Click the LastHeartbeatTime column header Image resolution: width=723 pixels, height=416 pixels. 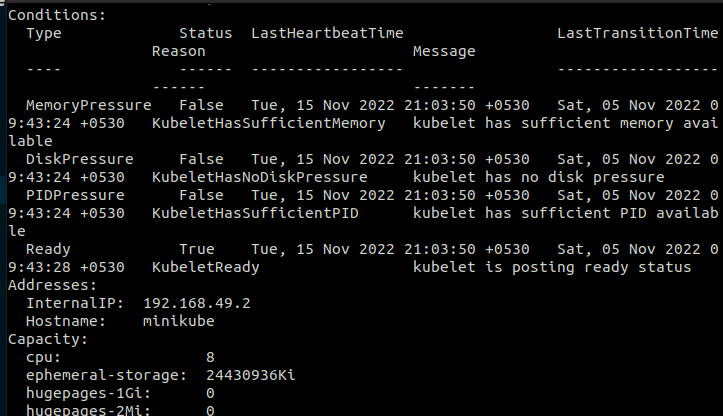pyautogui.click(x=327, y=33)
